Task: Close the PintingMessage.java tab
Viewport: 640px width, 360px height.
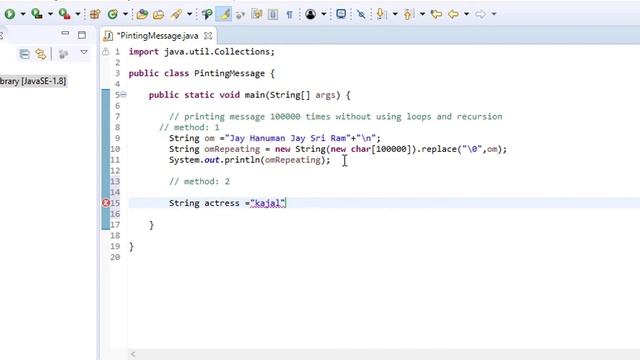Action: [208, 36]
